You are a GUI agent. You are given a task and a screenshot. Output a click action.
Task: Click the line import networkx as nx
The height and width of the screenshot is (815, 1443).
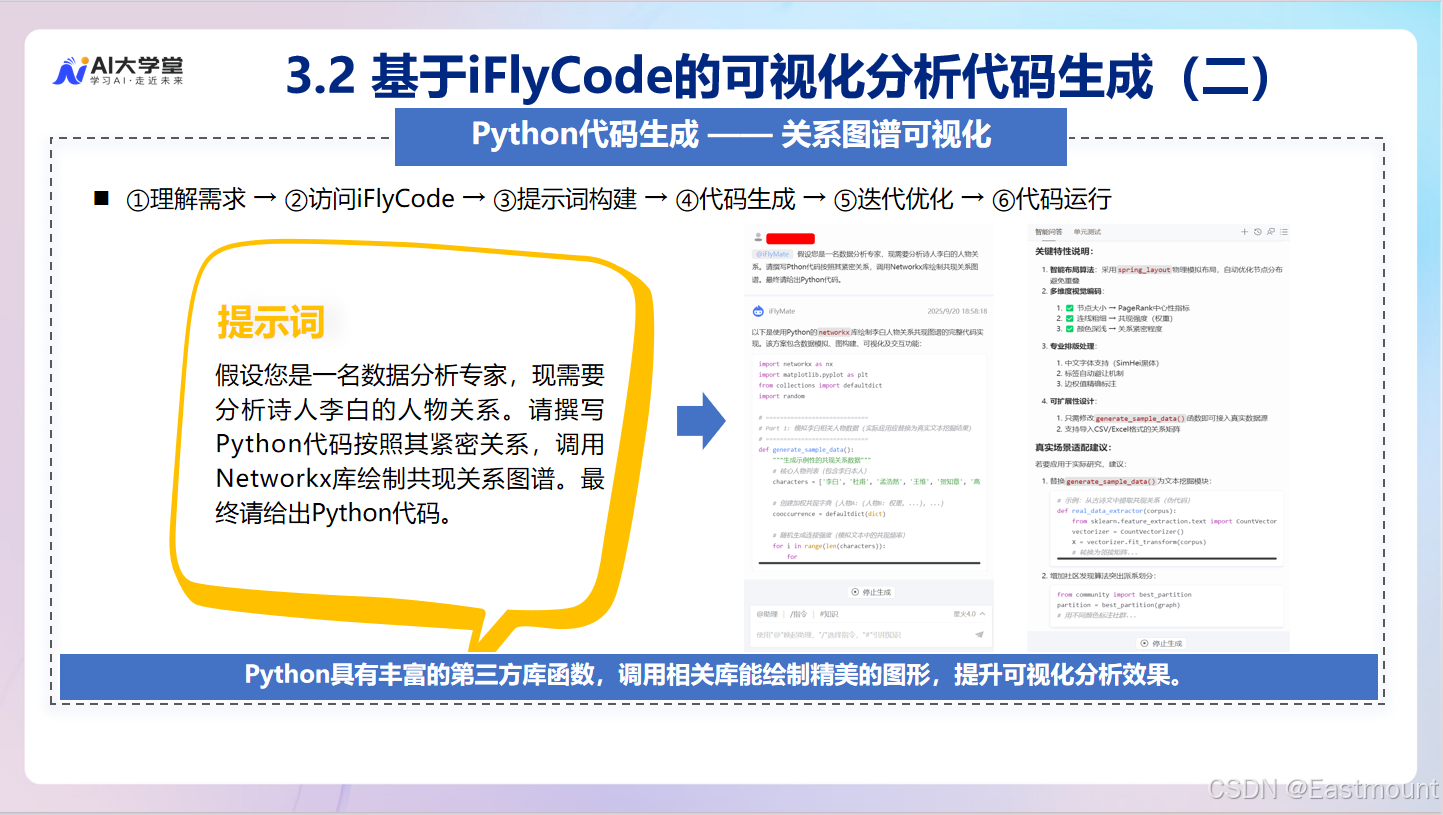(795, 365)
